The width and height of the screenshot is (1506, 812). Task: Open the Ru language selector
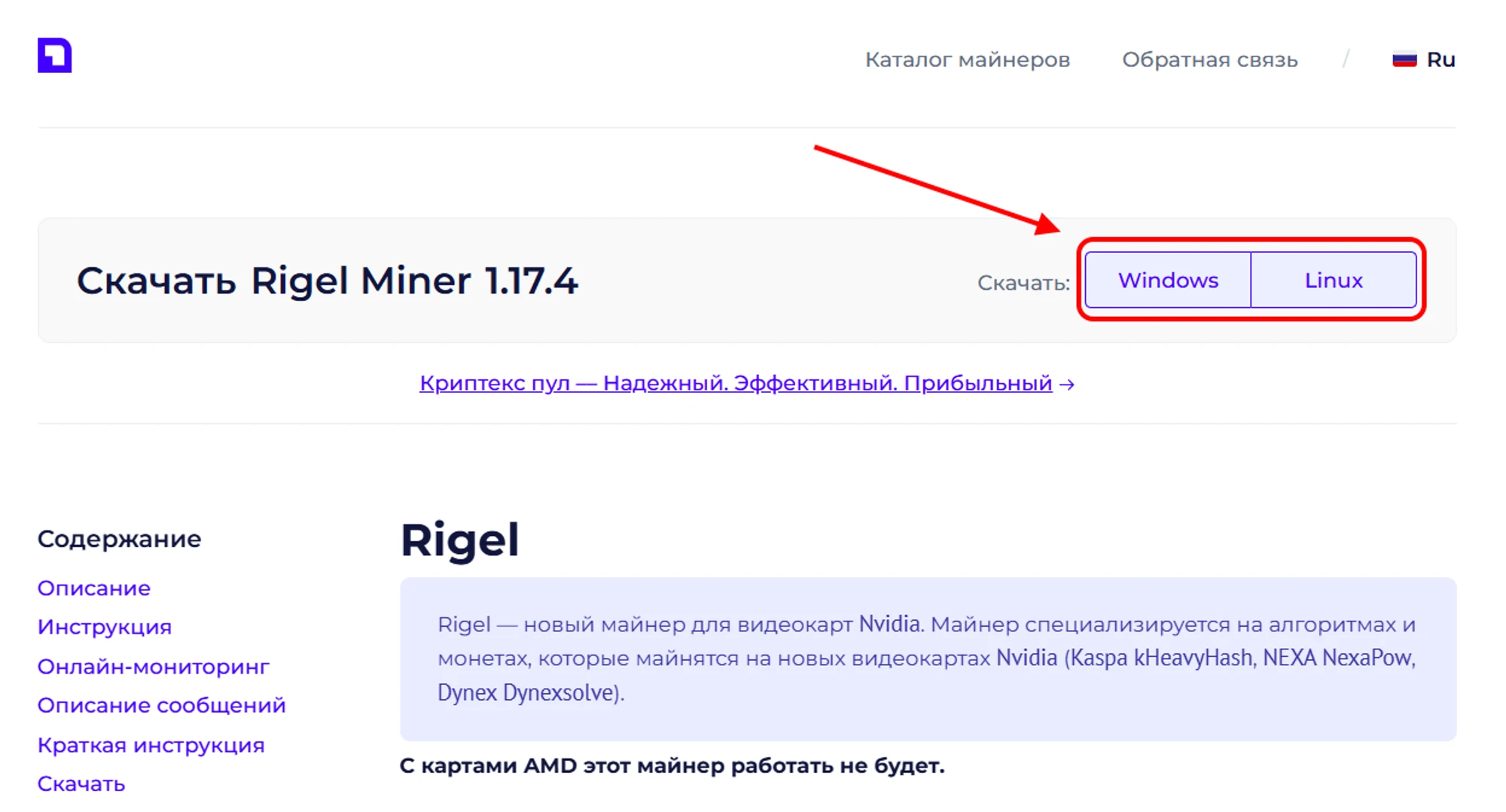point(1440,59)
